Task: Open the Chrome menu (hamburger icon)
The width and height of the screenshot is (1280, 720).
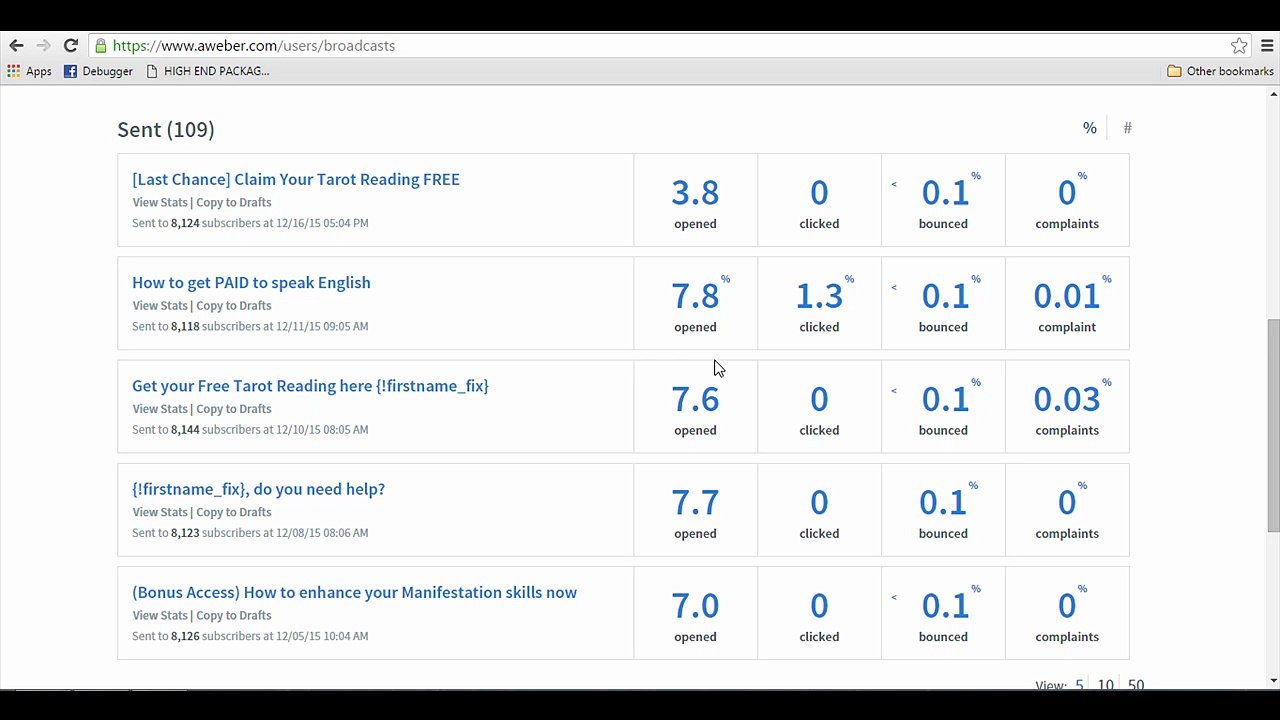Action: 1267,45
